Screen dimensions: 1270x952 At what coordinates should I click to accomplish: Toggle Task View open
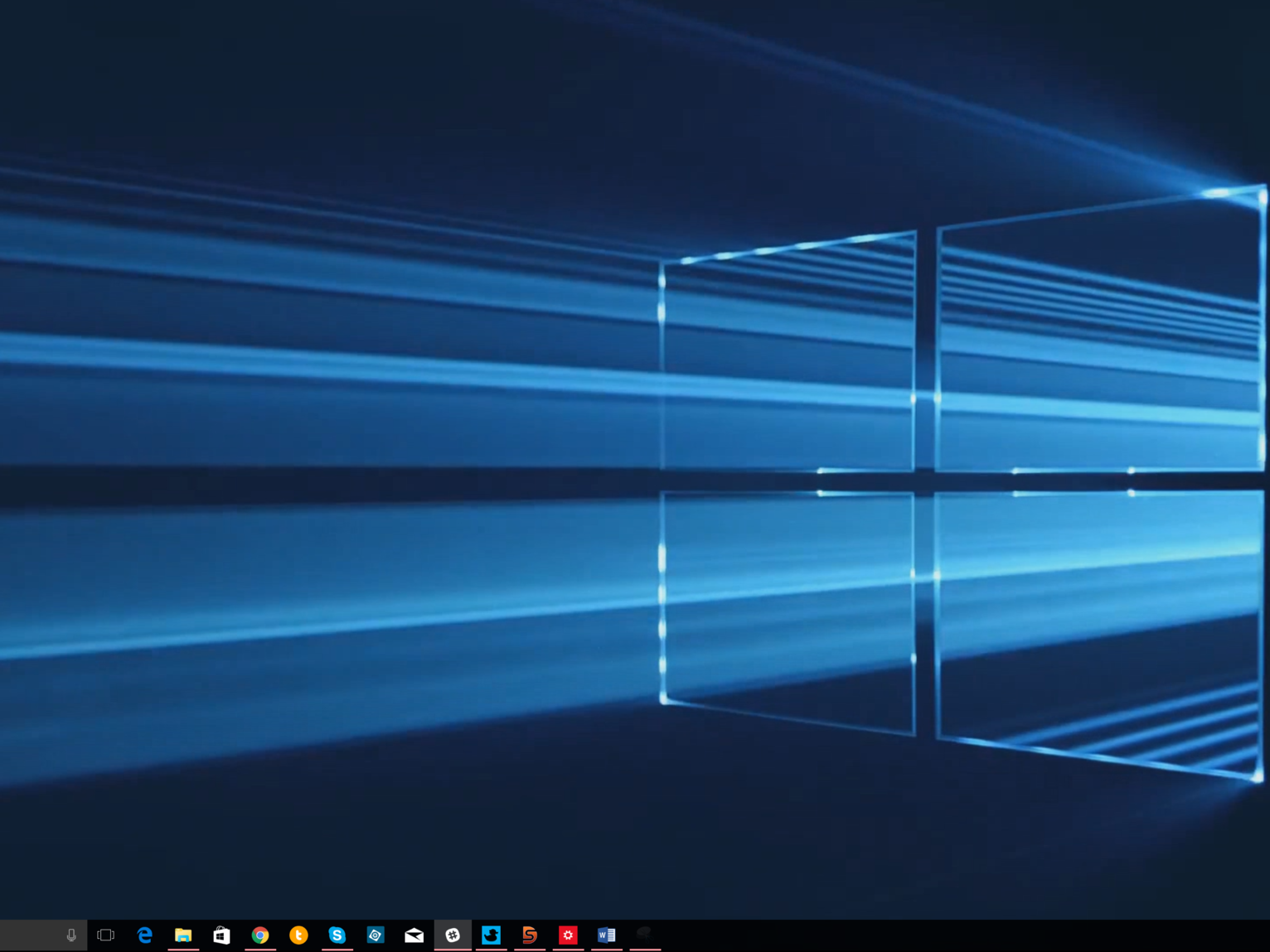point(105,935)
